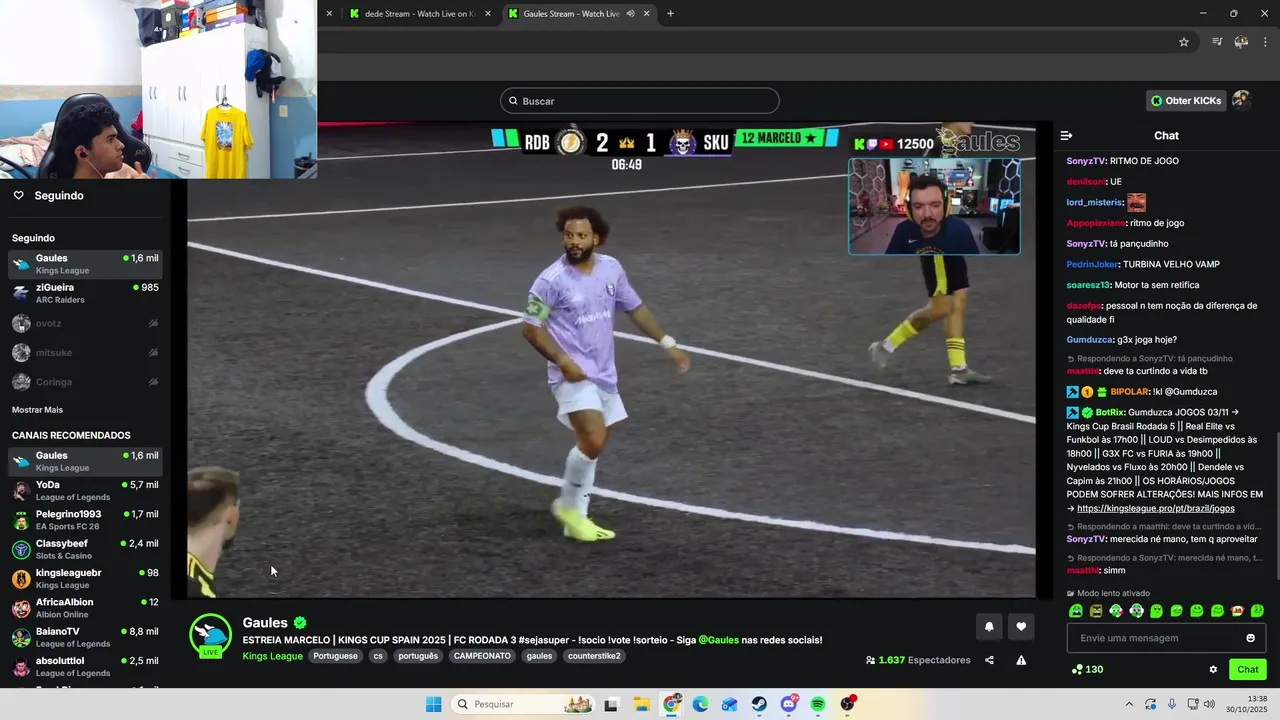Image resolution: width=1280 pixels, height=720 pixels.
Task: Open emoji picker in message box
Action: coord(1250,638)
